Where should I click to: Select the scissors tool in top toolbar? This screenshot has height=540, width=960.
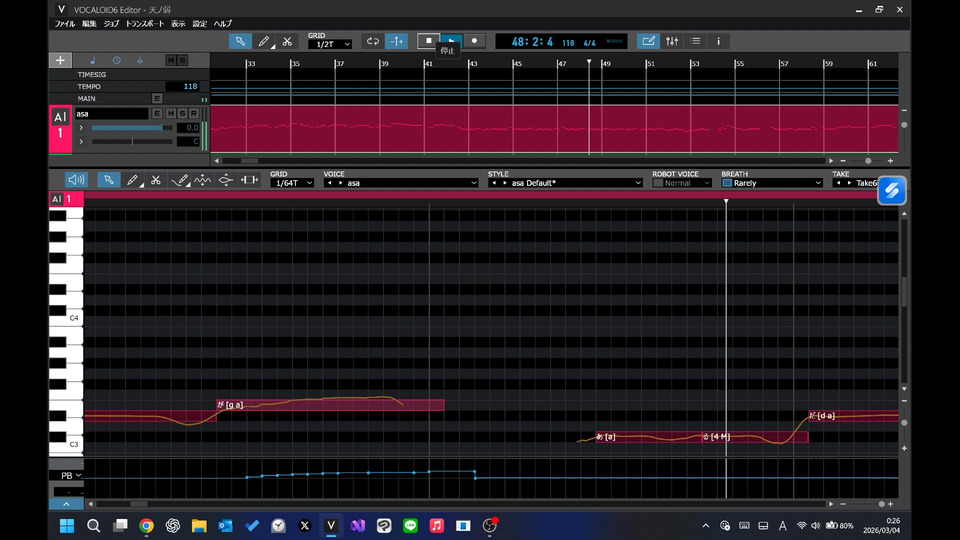coord(287,41)
